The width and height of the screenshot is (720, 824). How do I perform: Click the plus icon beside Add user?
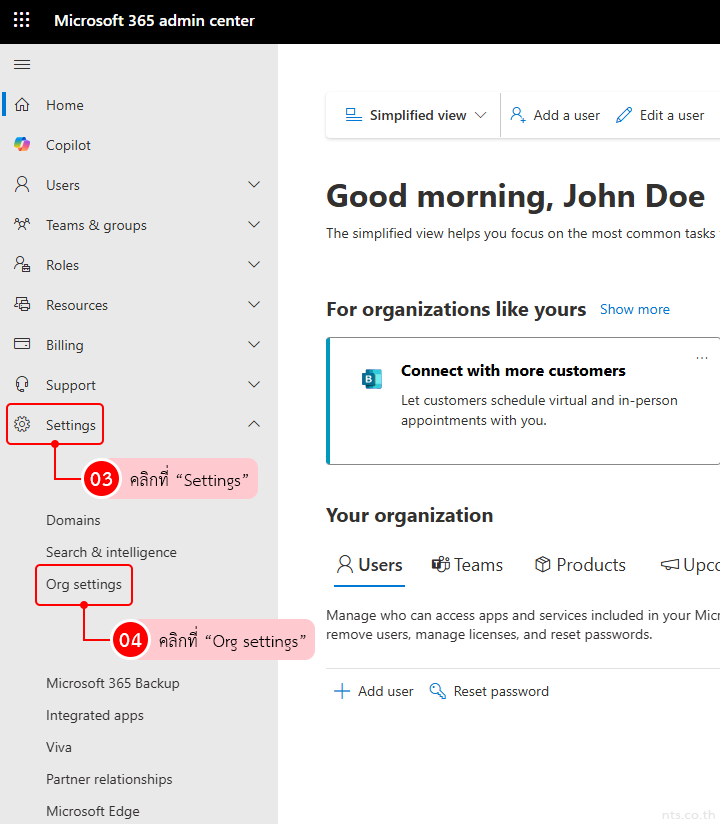coord(342,691)
